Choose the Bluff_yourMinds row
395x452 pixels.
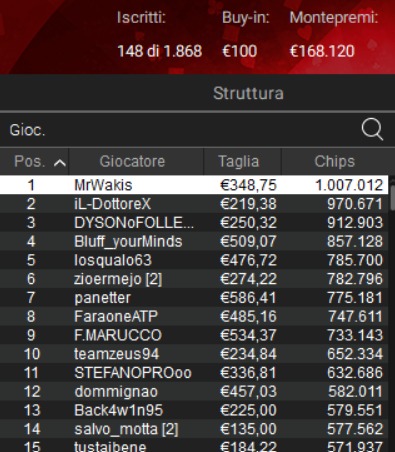pos(194,241)
